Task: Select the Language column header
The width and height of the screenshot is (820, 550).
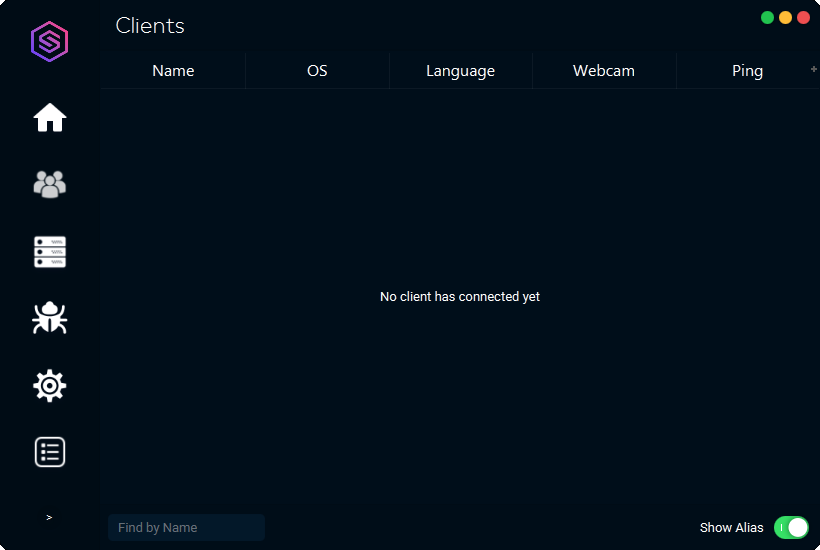Action: tap(460, 71)
